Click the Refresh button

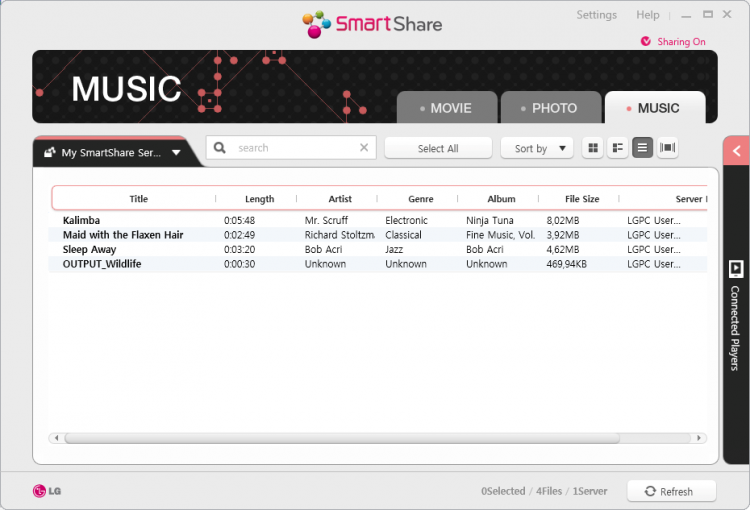point(671,491)
